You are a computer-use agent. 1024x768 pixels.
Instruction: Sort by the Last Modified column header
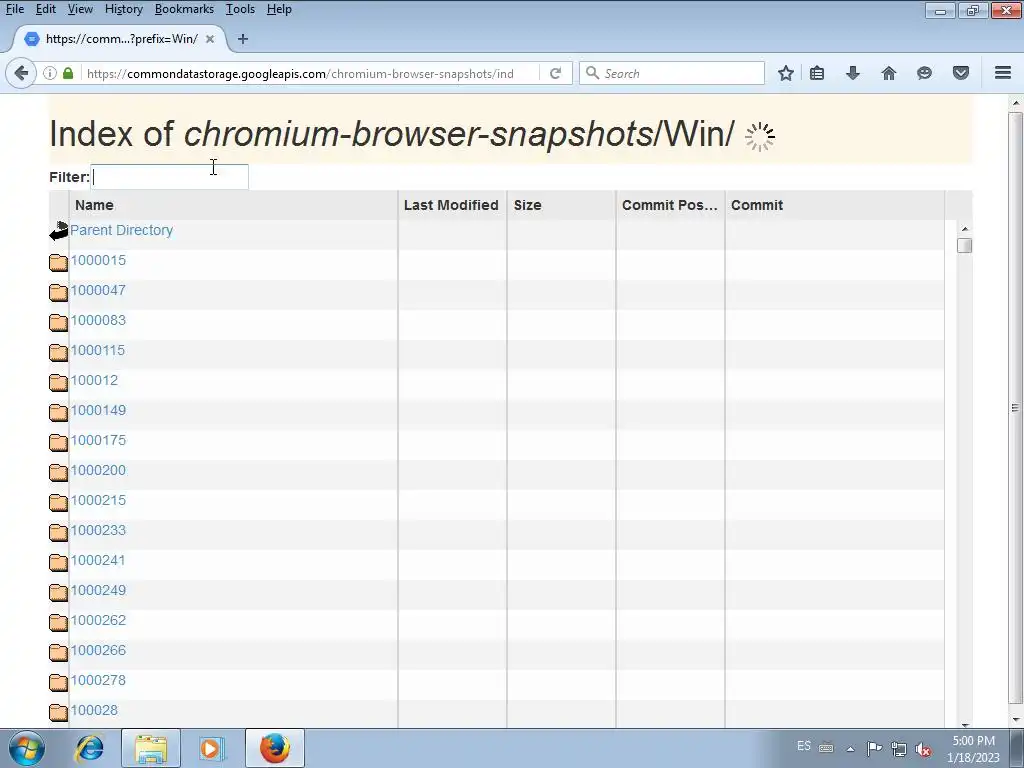click(452, 205)
